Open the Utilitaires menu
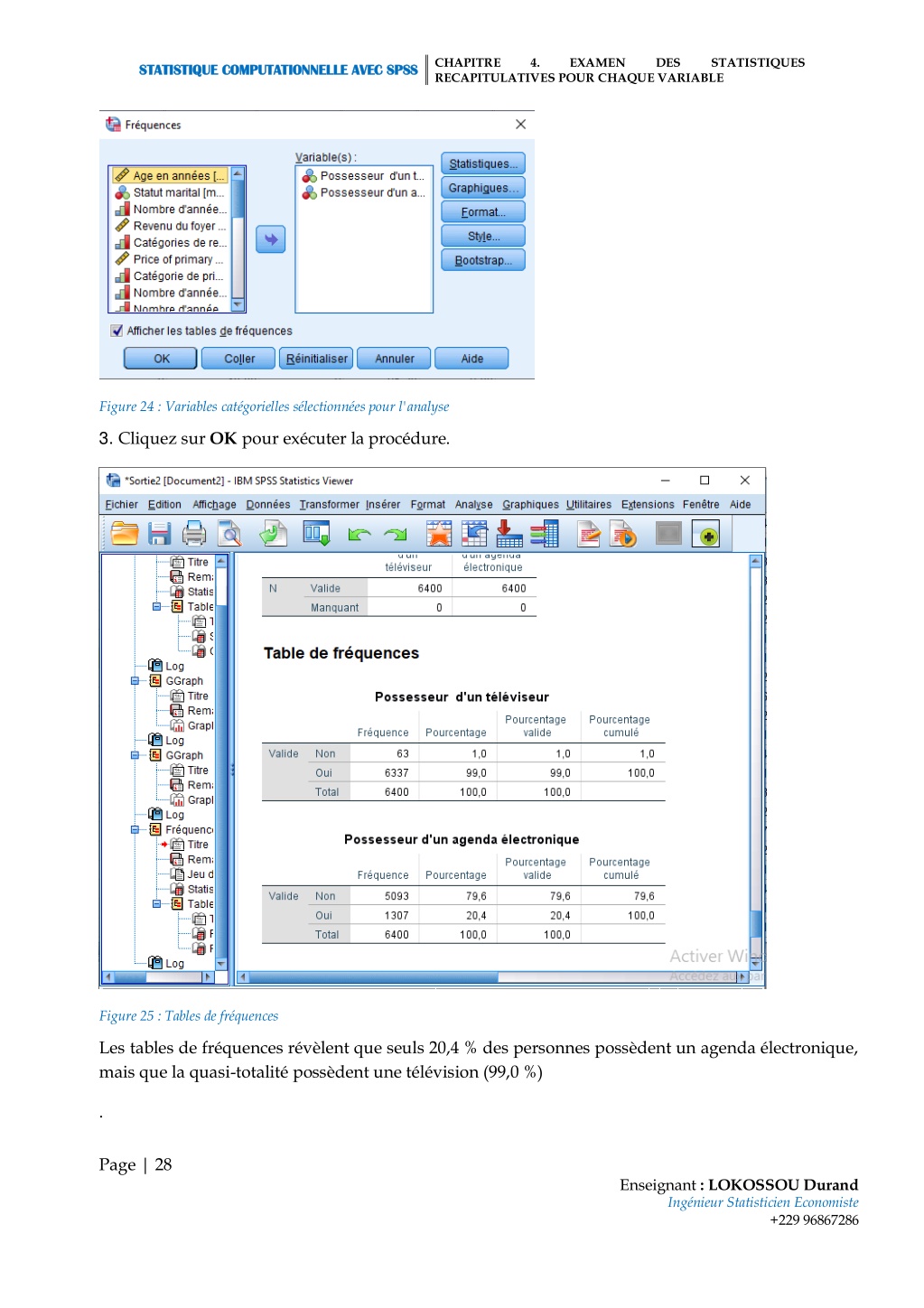 (x=589, y=505)
